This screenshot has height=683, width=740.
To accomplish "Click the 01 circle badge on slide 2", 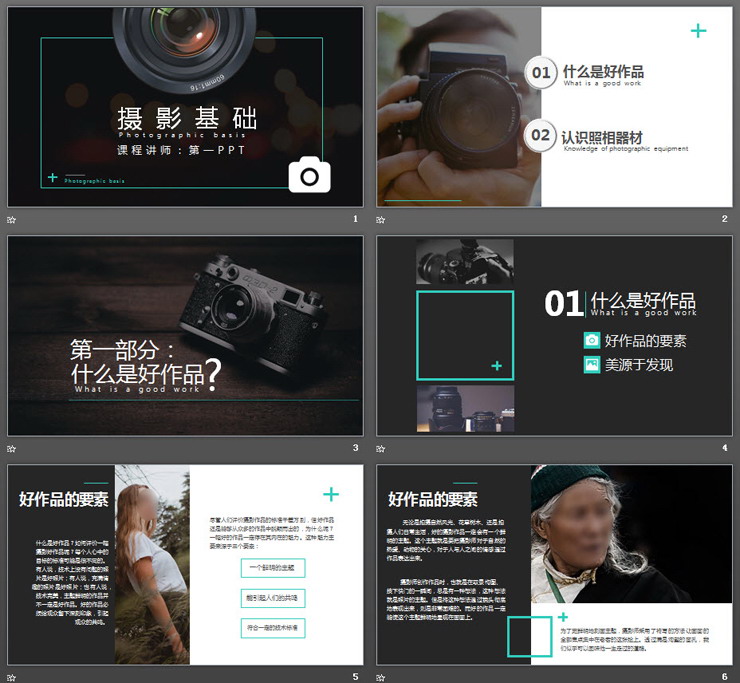I will coord(541,72).
